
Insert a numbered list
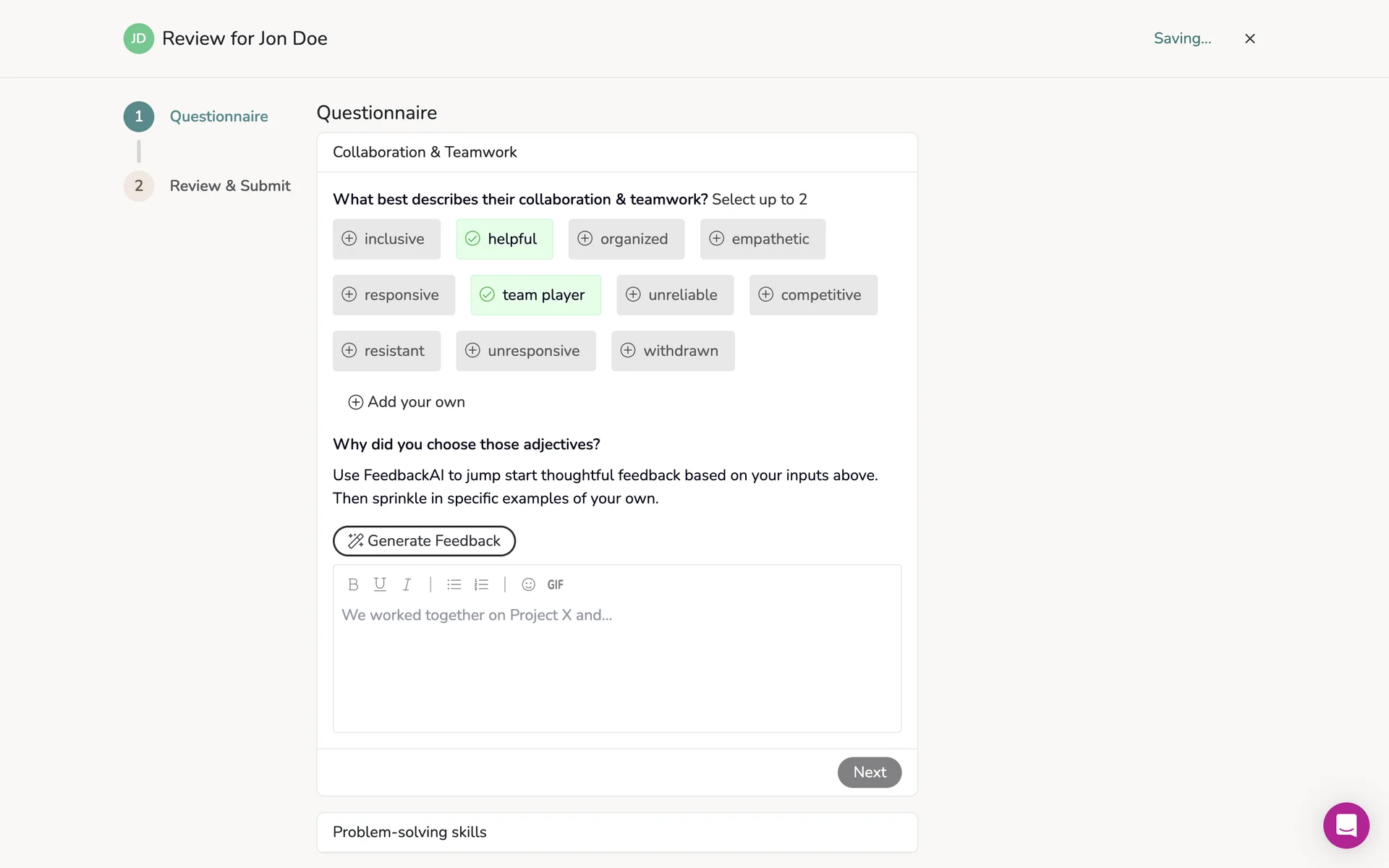(x=482, y=584)
